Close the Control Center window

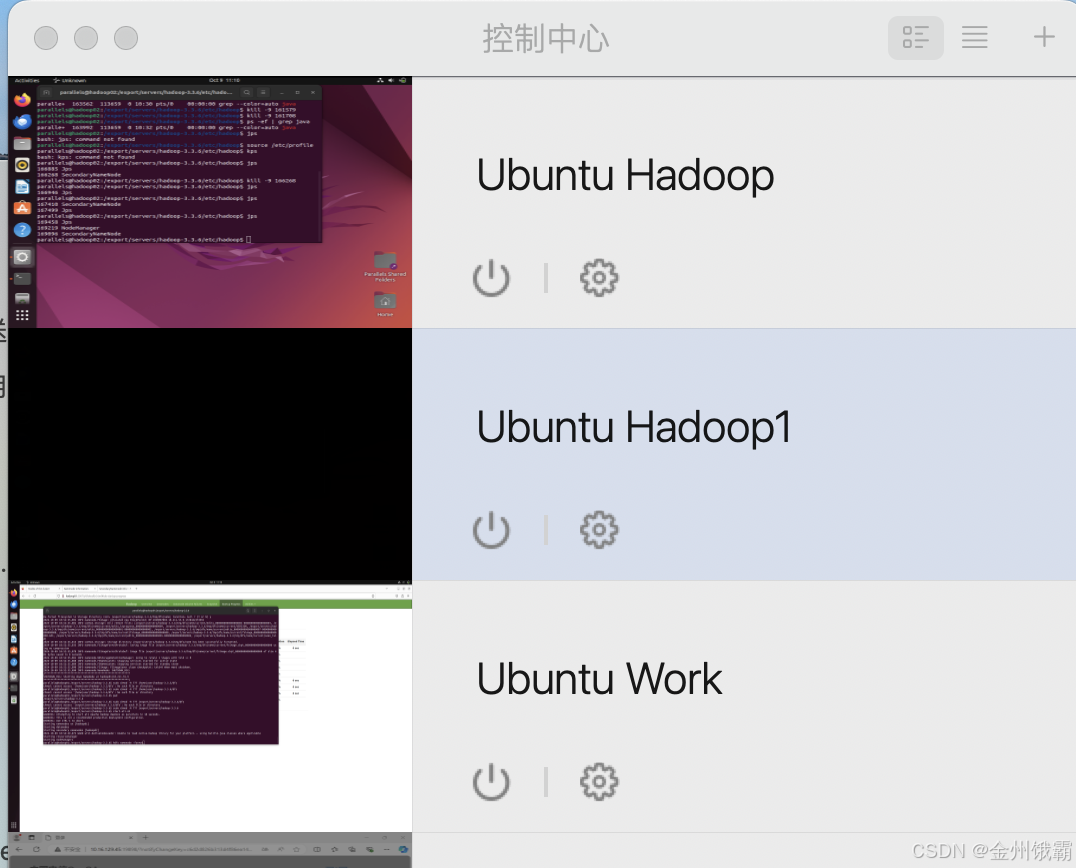(46, 38)
